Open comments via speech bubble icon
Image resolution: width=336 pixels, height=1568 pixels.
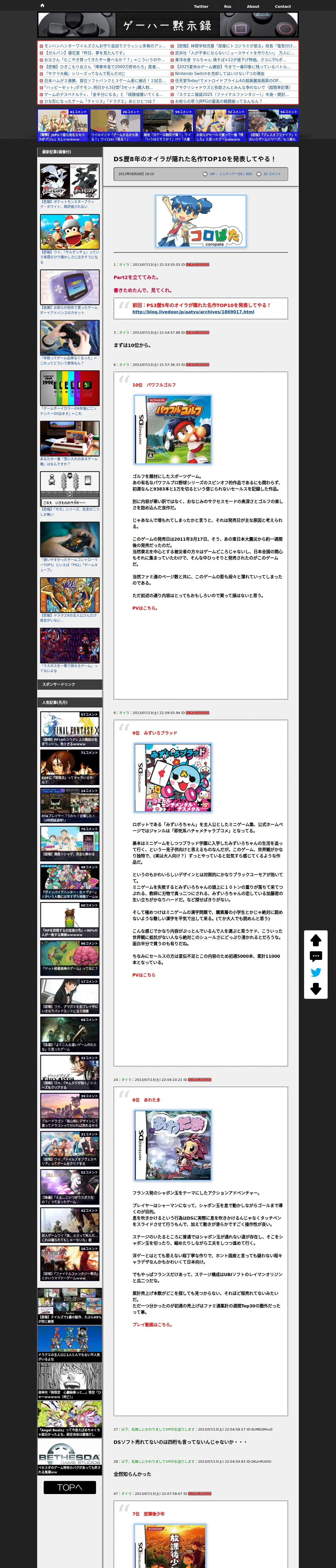coord(315,956)
